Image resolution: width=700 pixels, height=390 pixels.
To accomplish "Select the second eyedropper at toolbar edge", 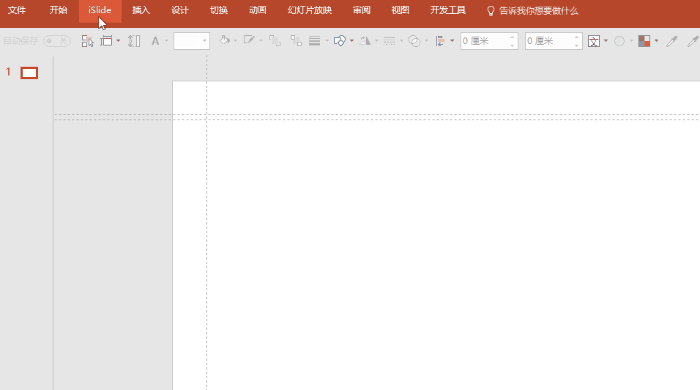I will click(693, 41).
